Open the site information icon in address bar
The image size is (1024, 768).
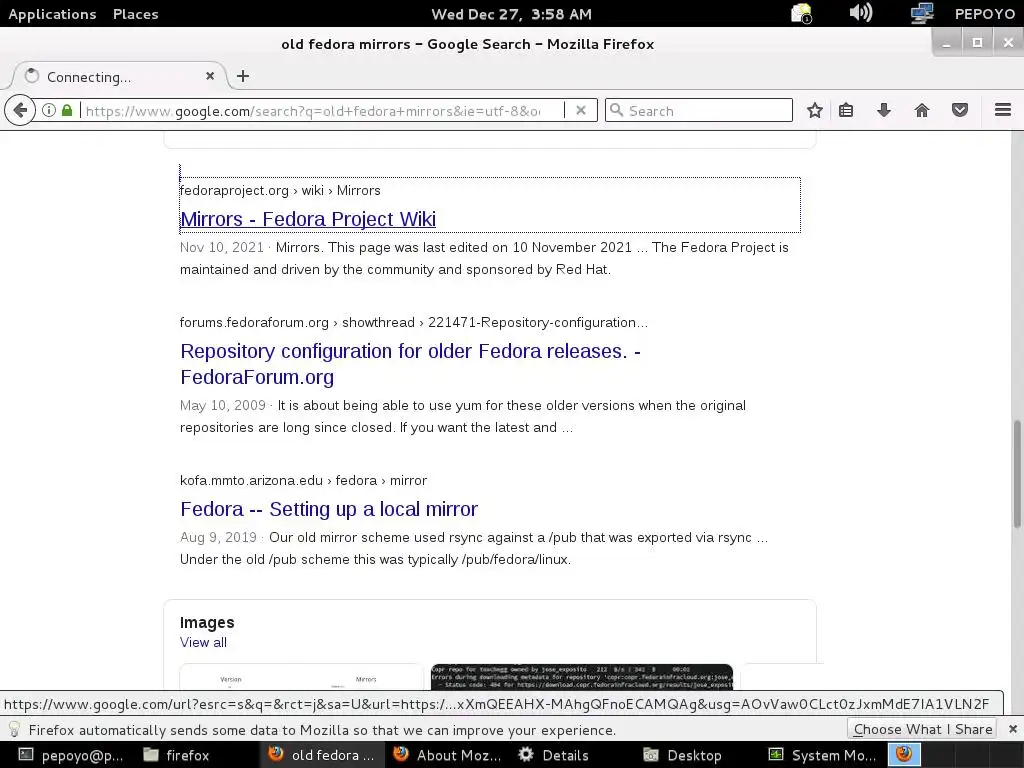pyautogui.click(x=49, y=110)
